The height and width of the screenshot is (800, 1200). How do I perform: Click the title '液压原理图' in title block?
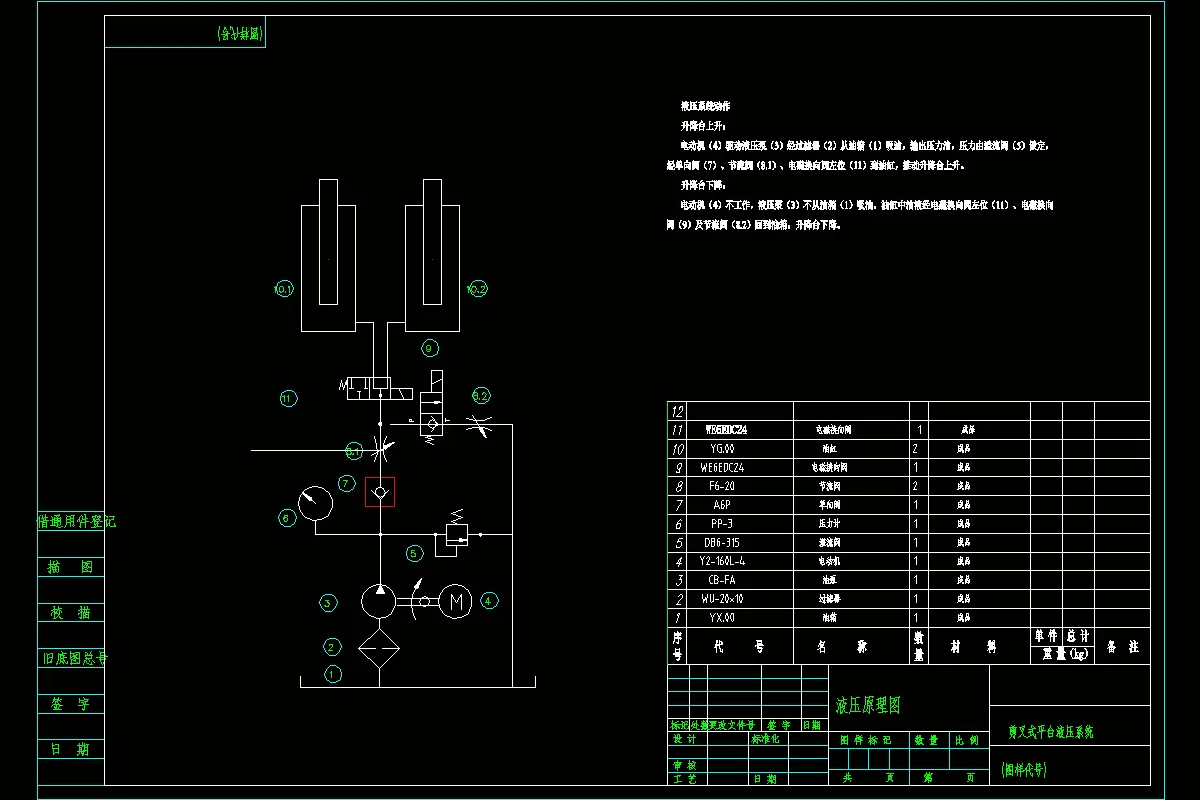[x=868, y=706]
